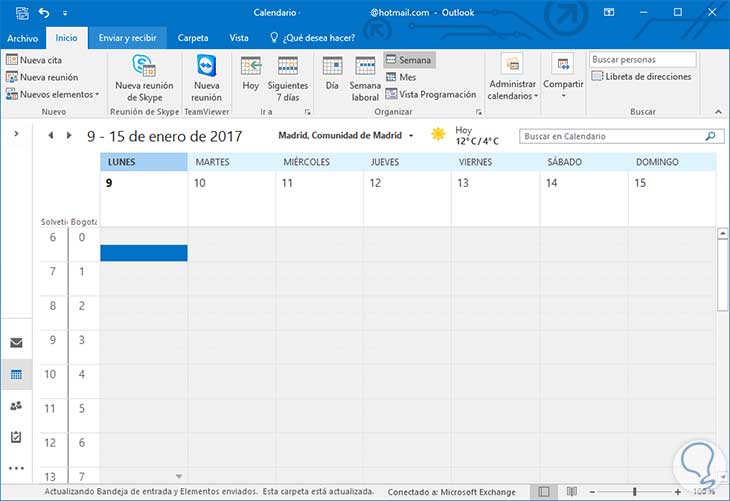Open the Organizar dialog launcher

click(x=479, y=112)
